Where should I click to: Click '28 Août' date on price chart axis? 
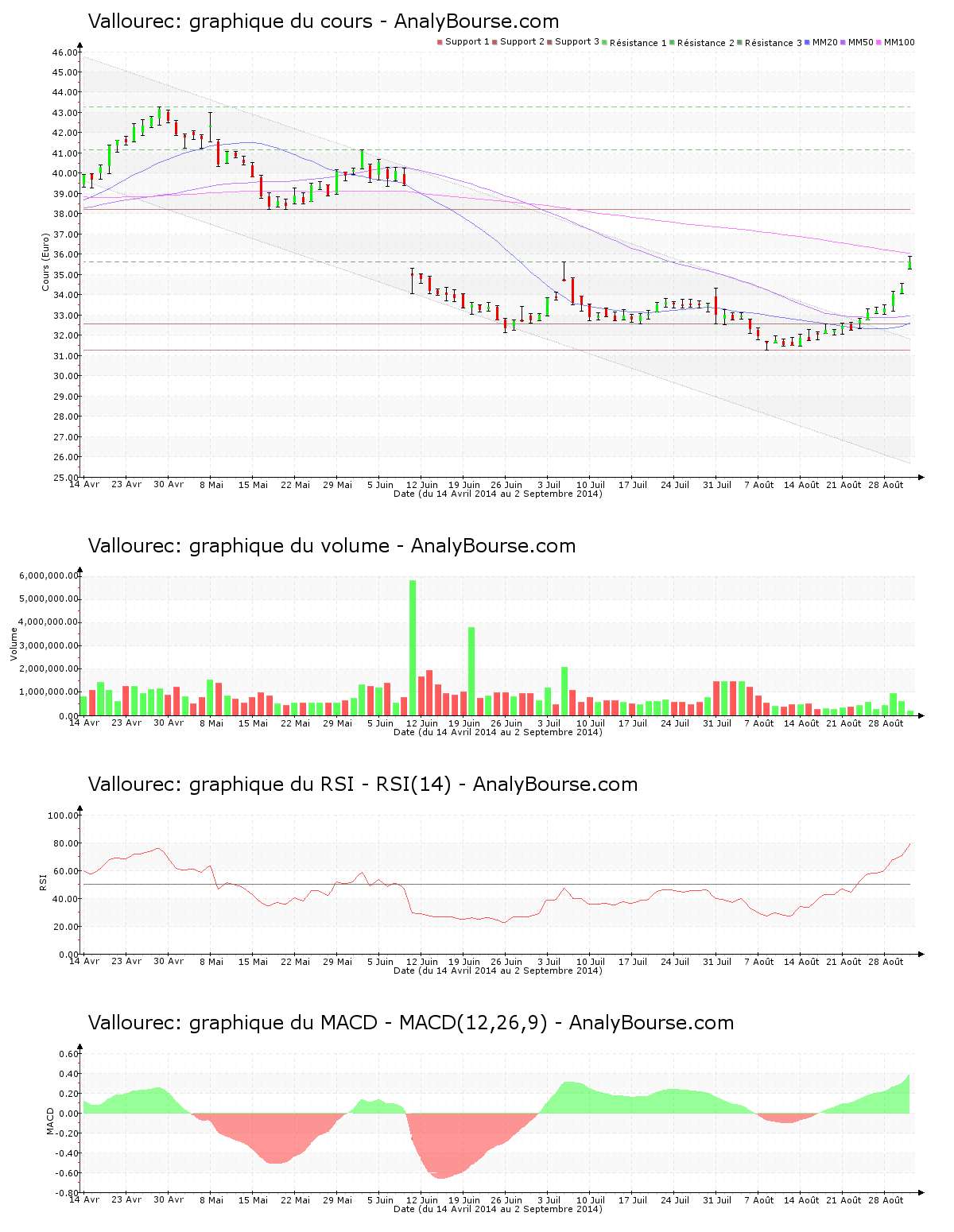[x=886, y=485]
